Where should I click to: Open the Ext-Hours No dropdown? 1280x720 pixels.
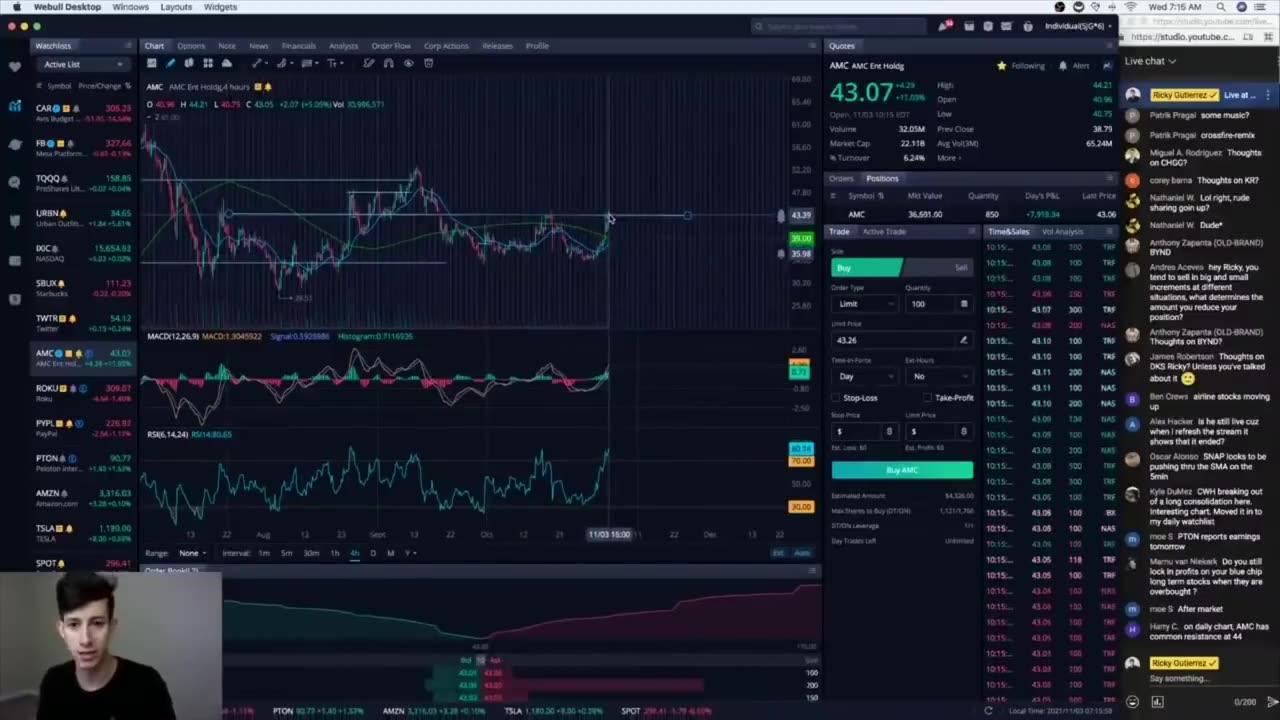(938, 376)
